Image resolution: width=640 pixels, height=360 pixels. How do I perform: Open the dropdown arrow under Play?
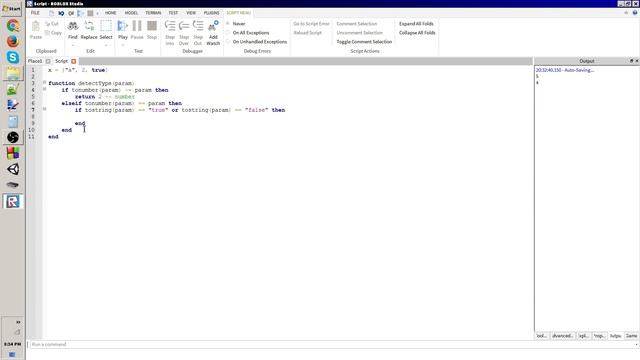pos(122,45)
